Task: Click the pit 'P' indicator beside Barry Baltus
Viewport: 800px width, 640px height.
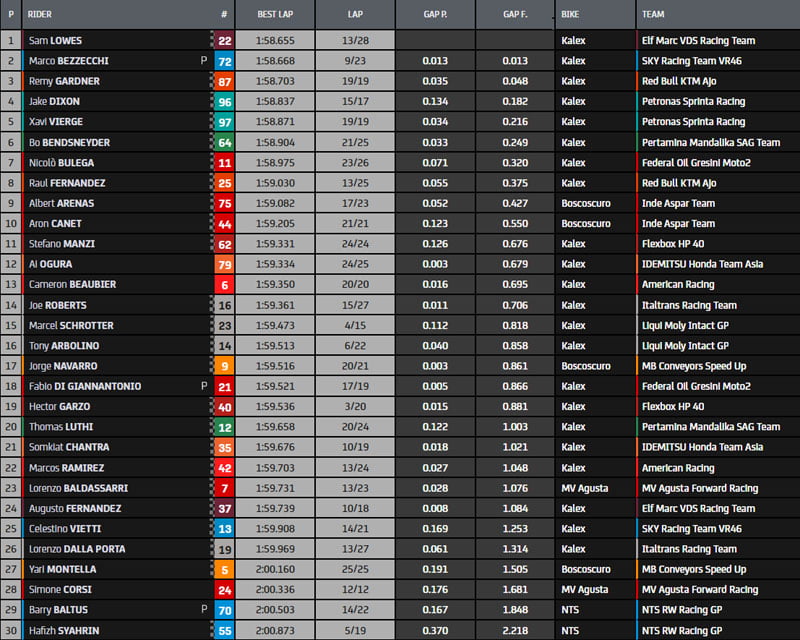Action: (x=203, y=610)
